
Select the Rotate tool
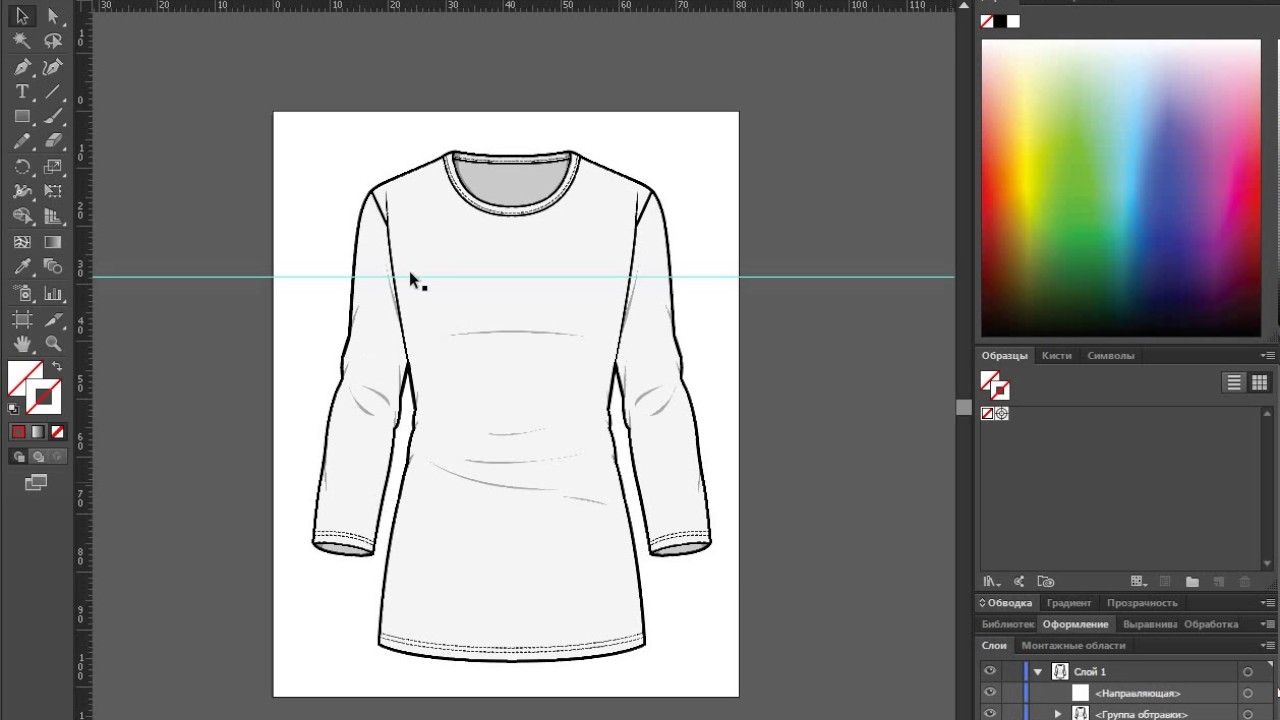point(22,167)
